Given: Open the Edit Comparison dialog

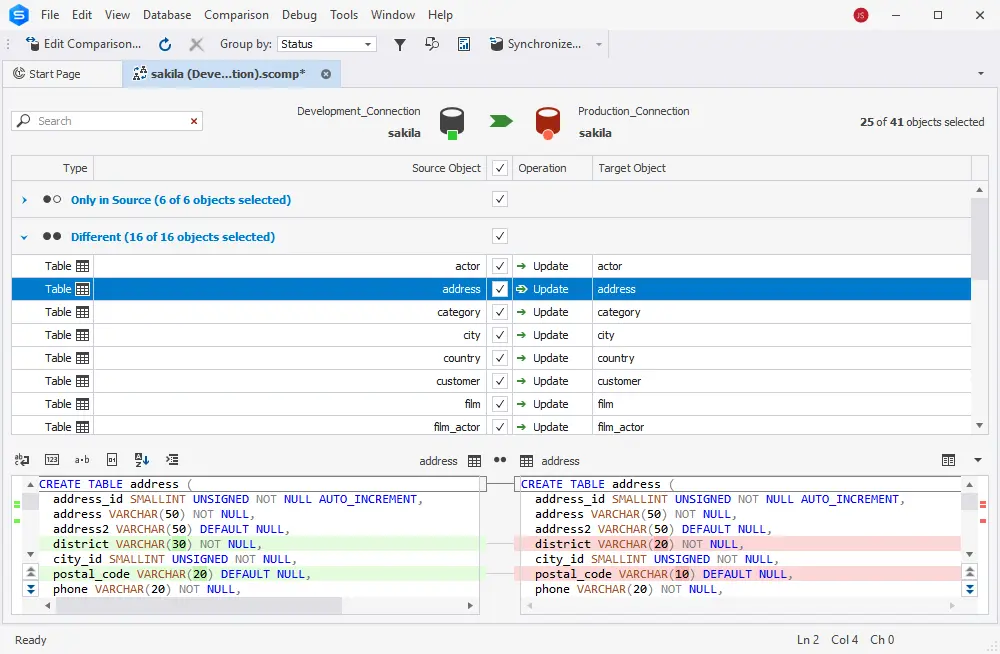Looking at the screenshot, I should [x=84, y=44].
